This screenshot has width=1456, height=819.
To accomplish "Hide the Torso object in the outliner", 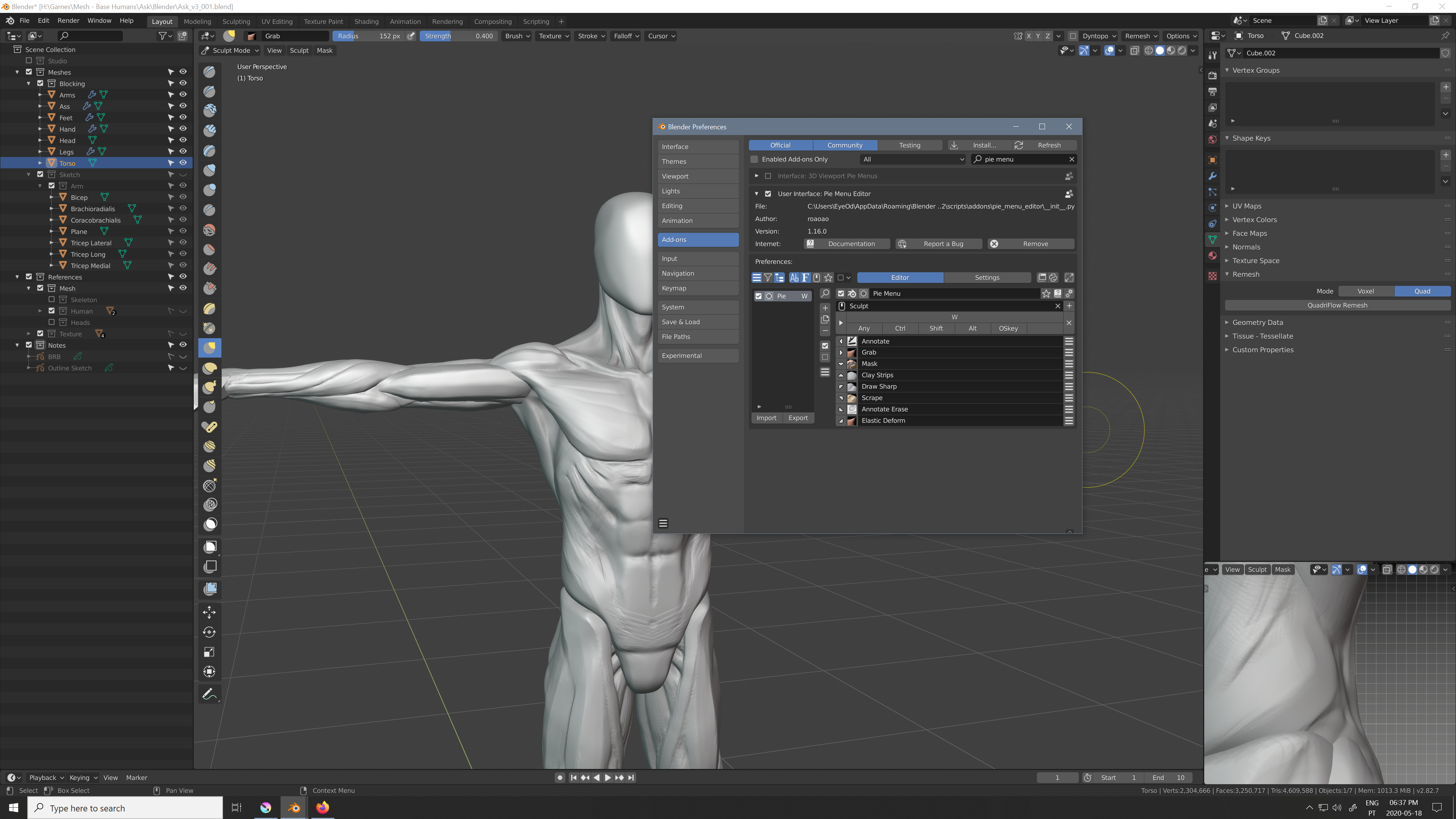I will tap(183, 163).
